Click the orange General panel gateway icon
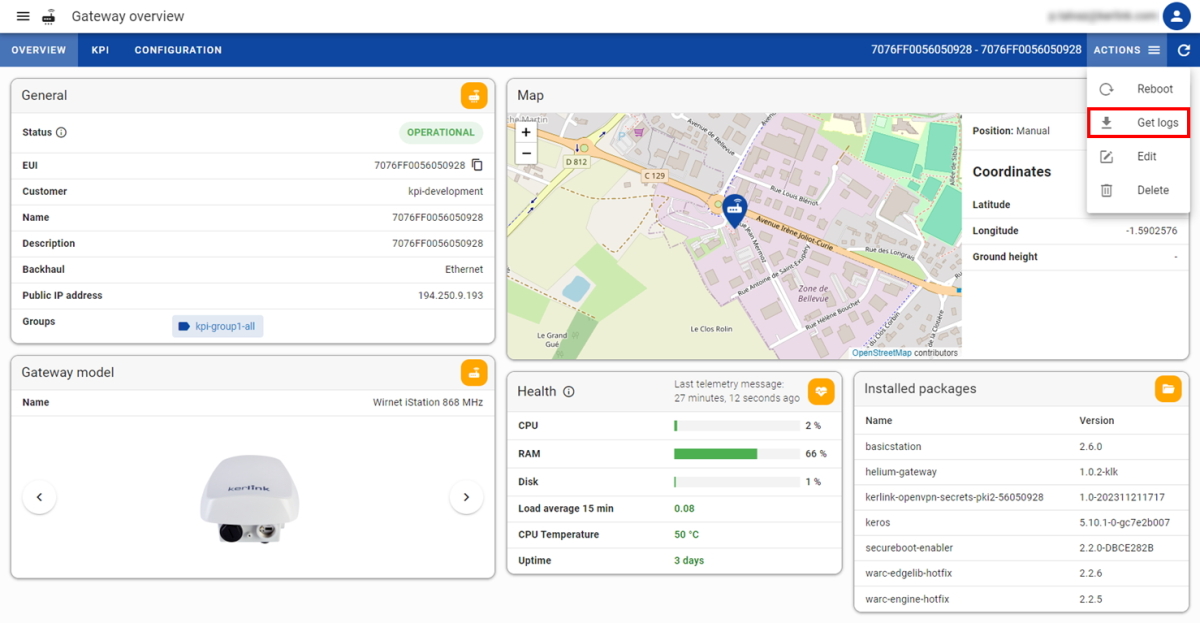The height and width of the screenshot is (623, 1200). [x=474, y=96]
